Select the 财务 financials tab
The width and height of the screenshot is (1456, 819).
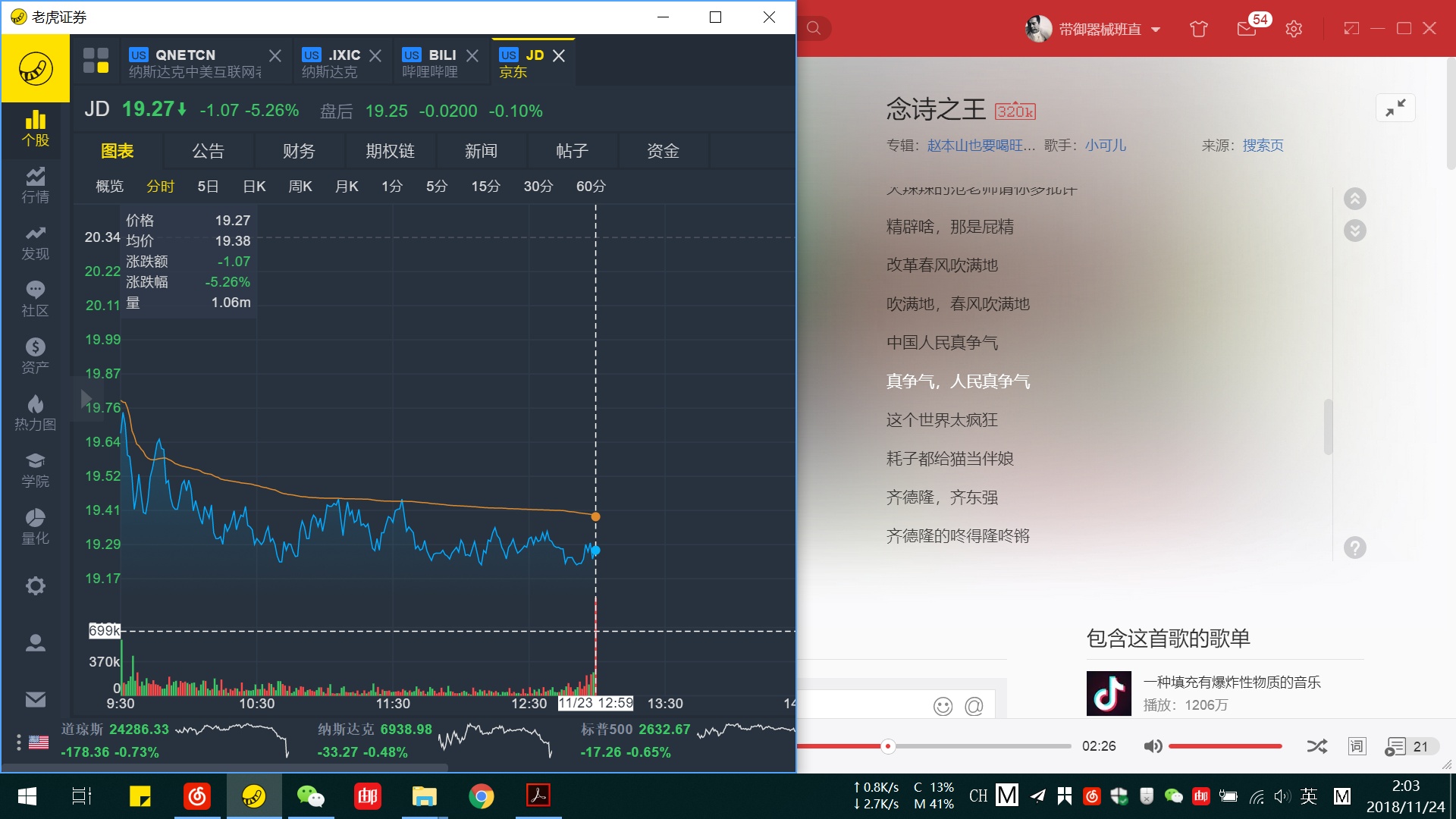tap(299, 151)
